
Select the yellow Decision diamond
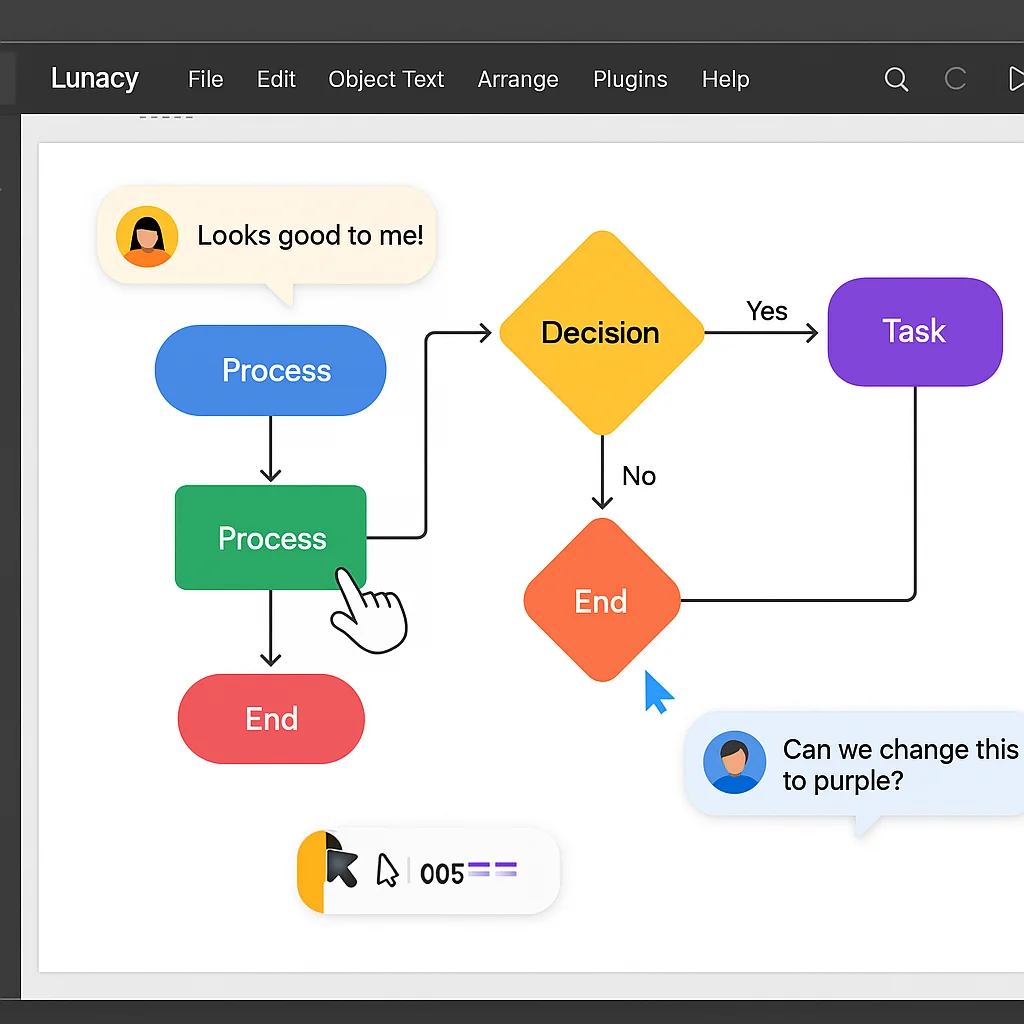[600, 333]
